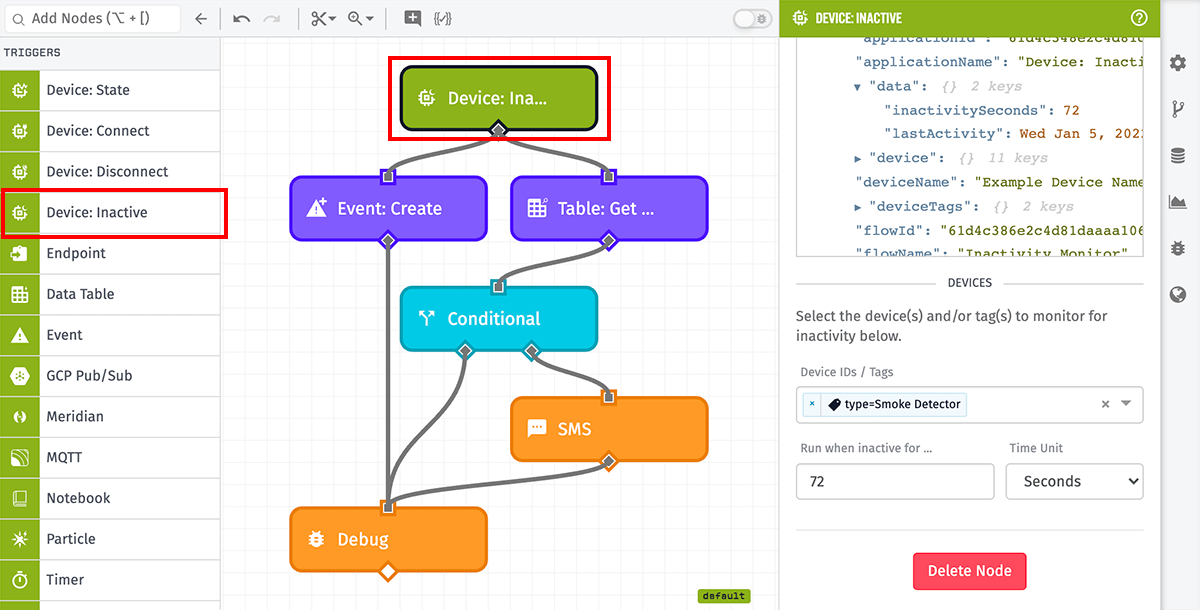This screenshot has width=1200, height=610.
Task: Click the default version tag on canvas
Action: click(723, 596)
